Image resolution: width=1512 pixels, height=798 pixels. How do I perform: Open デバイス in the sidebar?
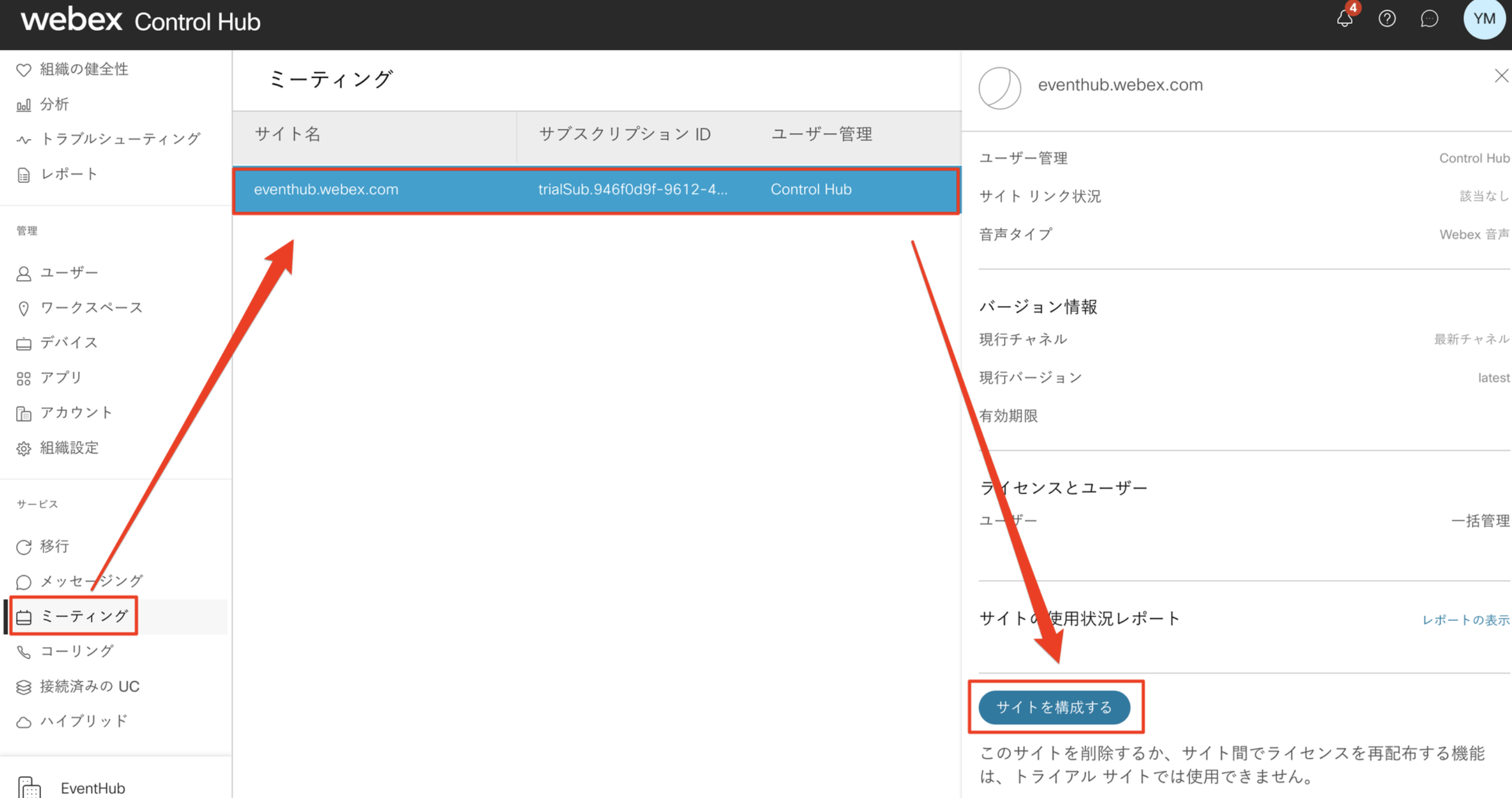(69, 343)
